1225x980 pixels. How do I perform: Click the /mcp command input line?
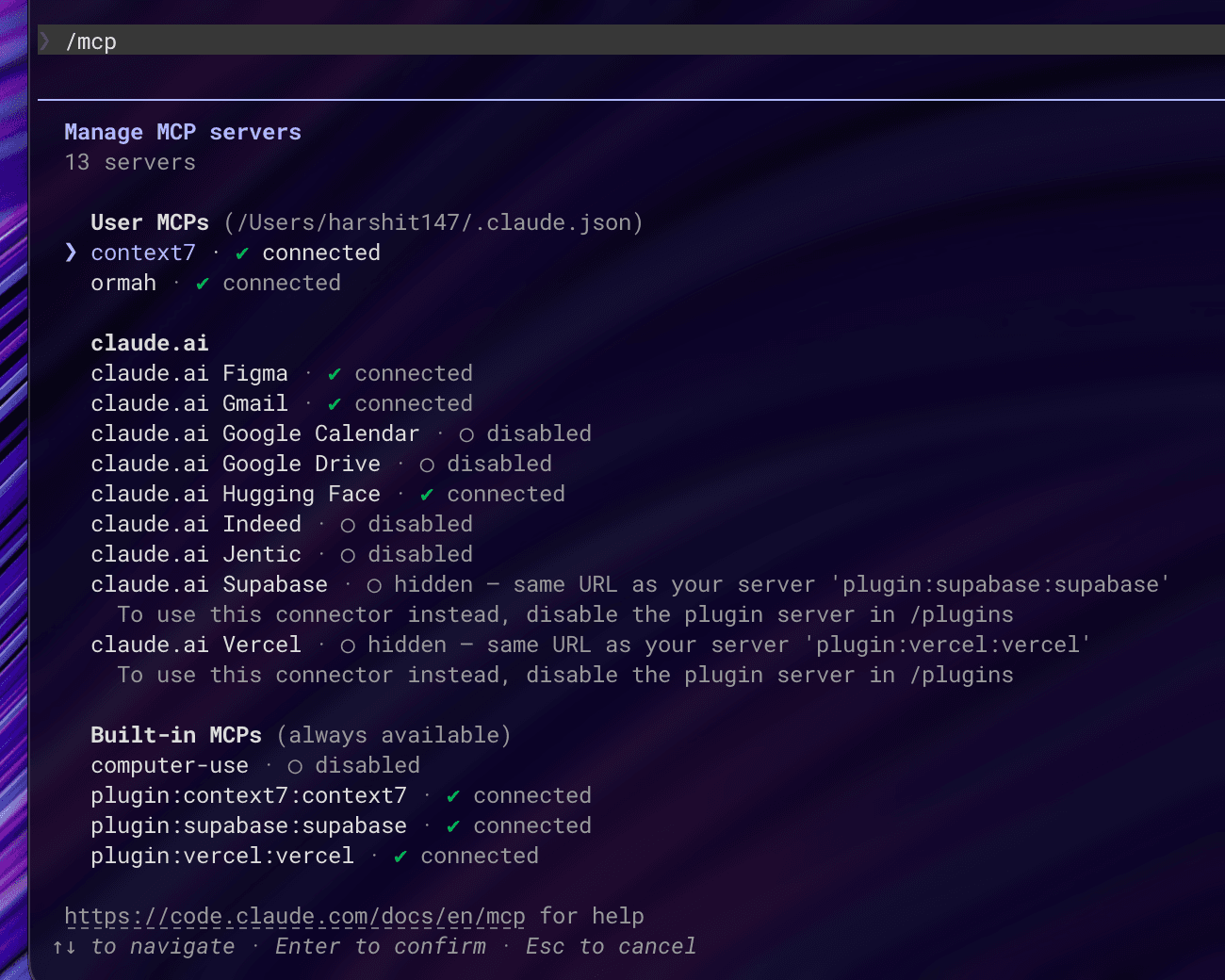point(631,41)
